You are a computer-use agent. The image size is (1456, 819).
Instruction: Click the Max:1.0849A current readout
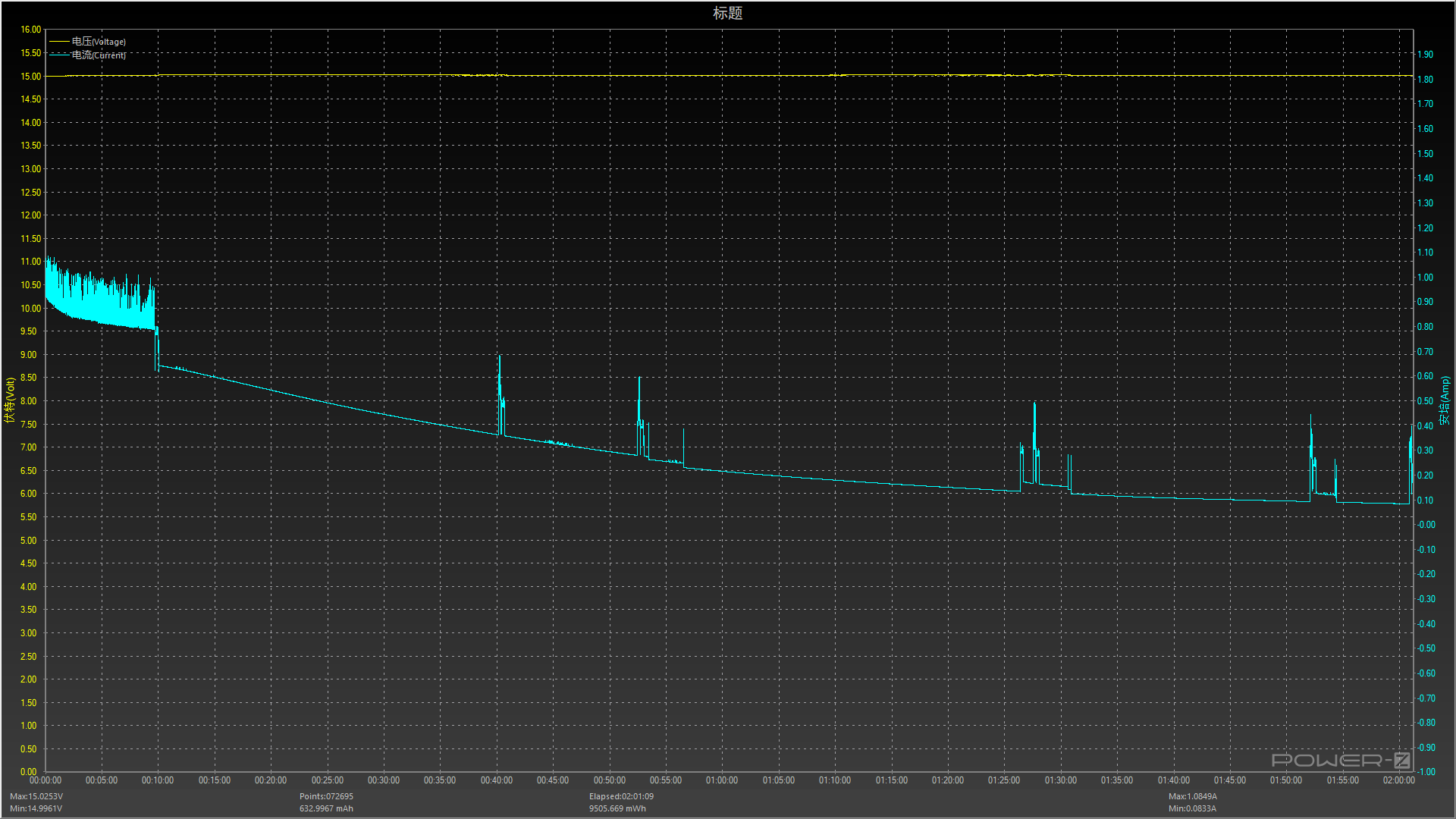coord(1192,796)
